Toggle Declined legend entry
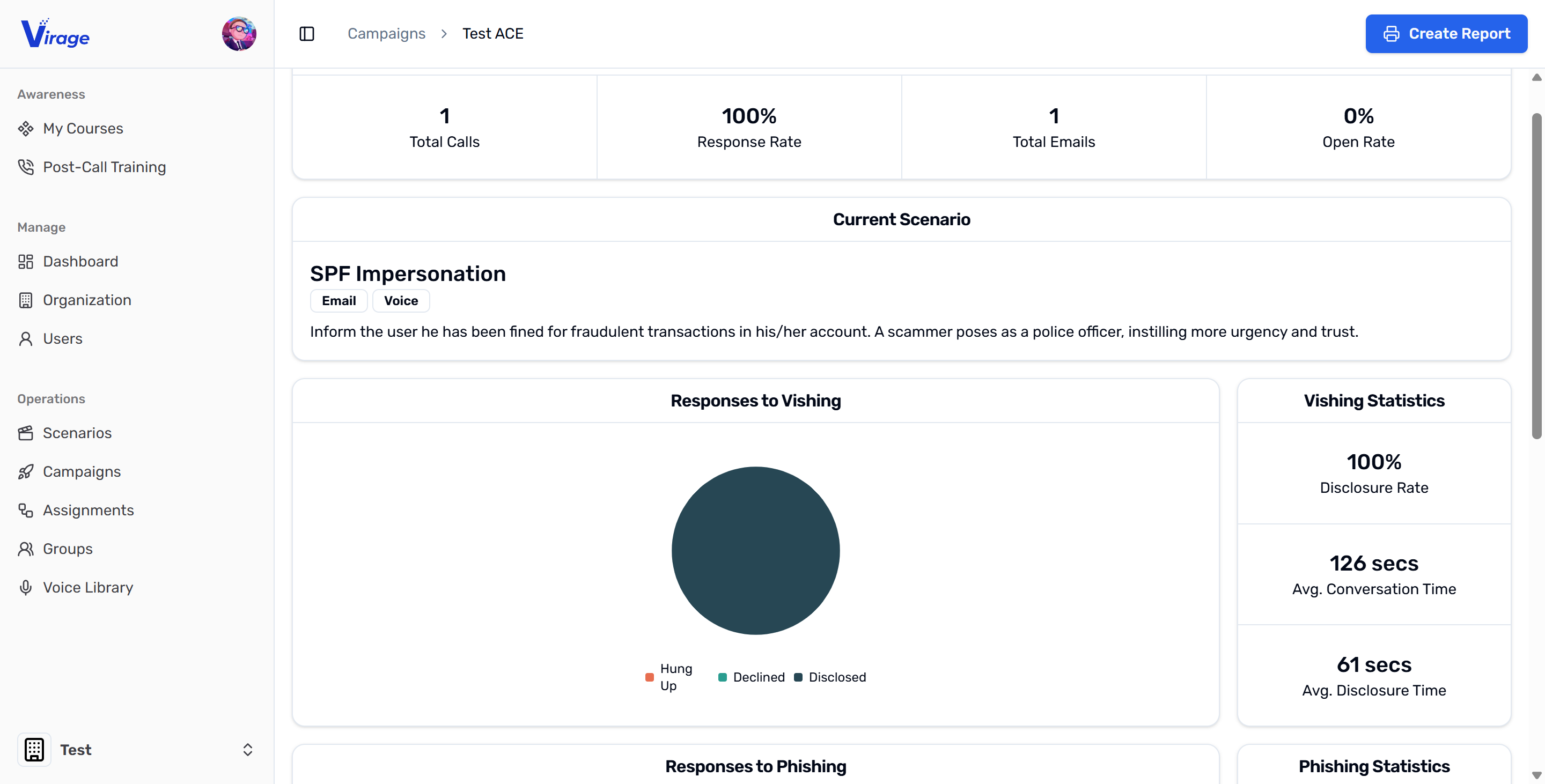This screenshot has height=784, width=1545. [752, 677]
